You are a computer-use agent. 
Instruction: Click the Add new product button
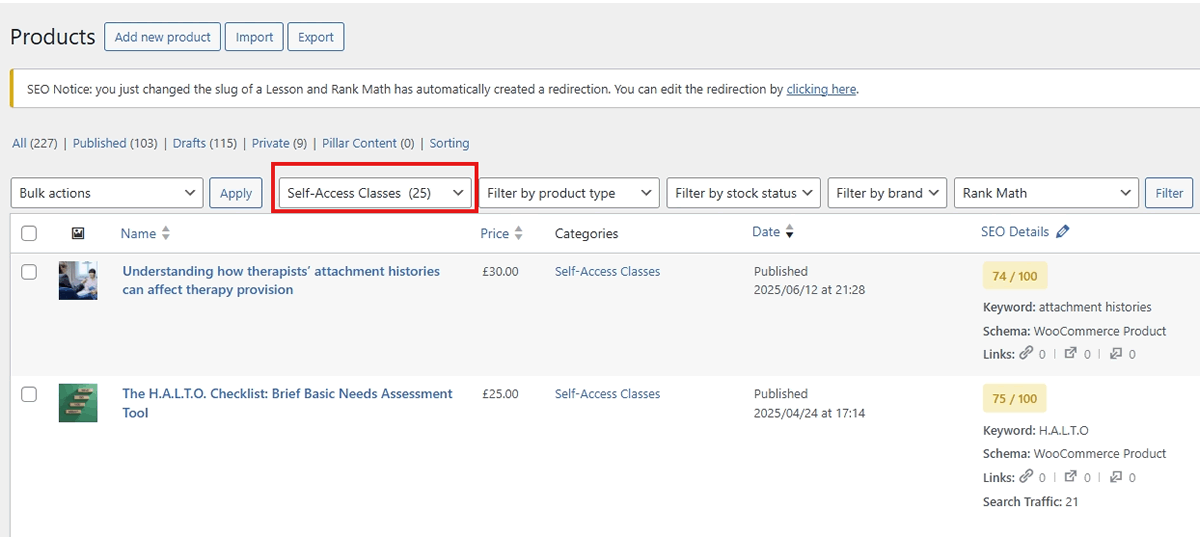162,37
